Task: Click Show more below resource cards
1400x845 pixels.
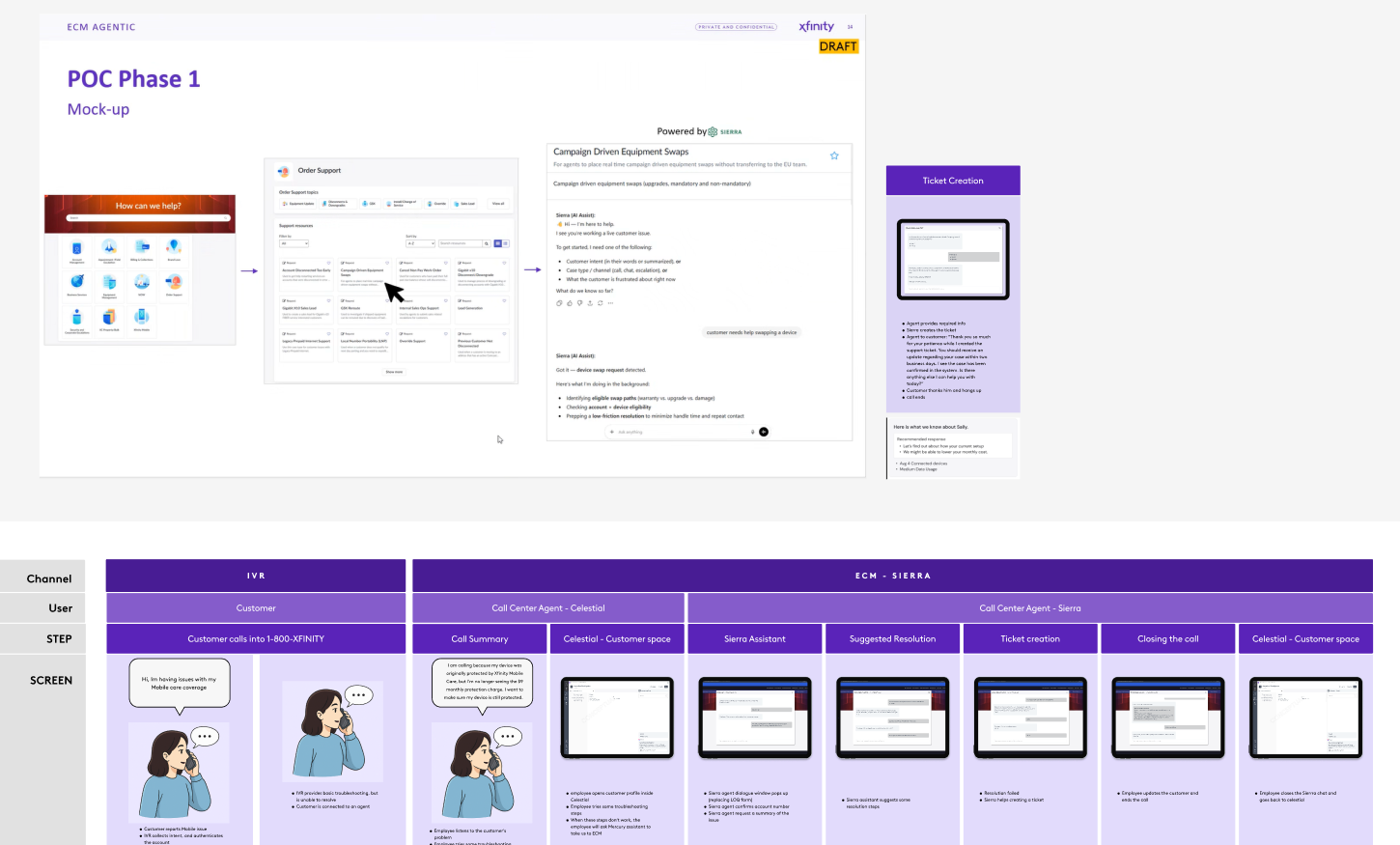Action: 394,372
